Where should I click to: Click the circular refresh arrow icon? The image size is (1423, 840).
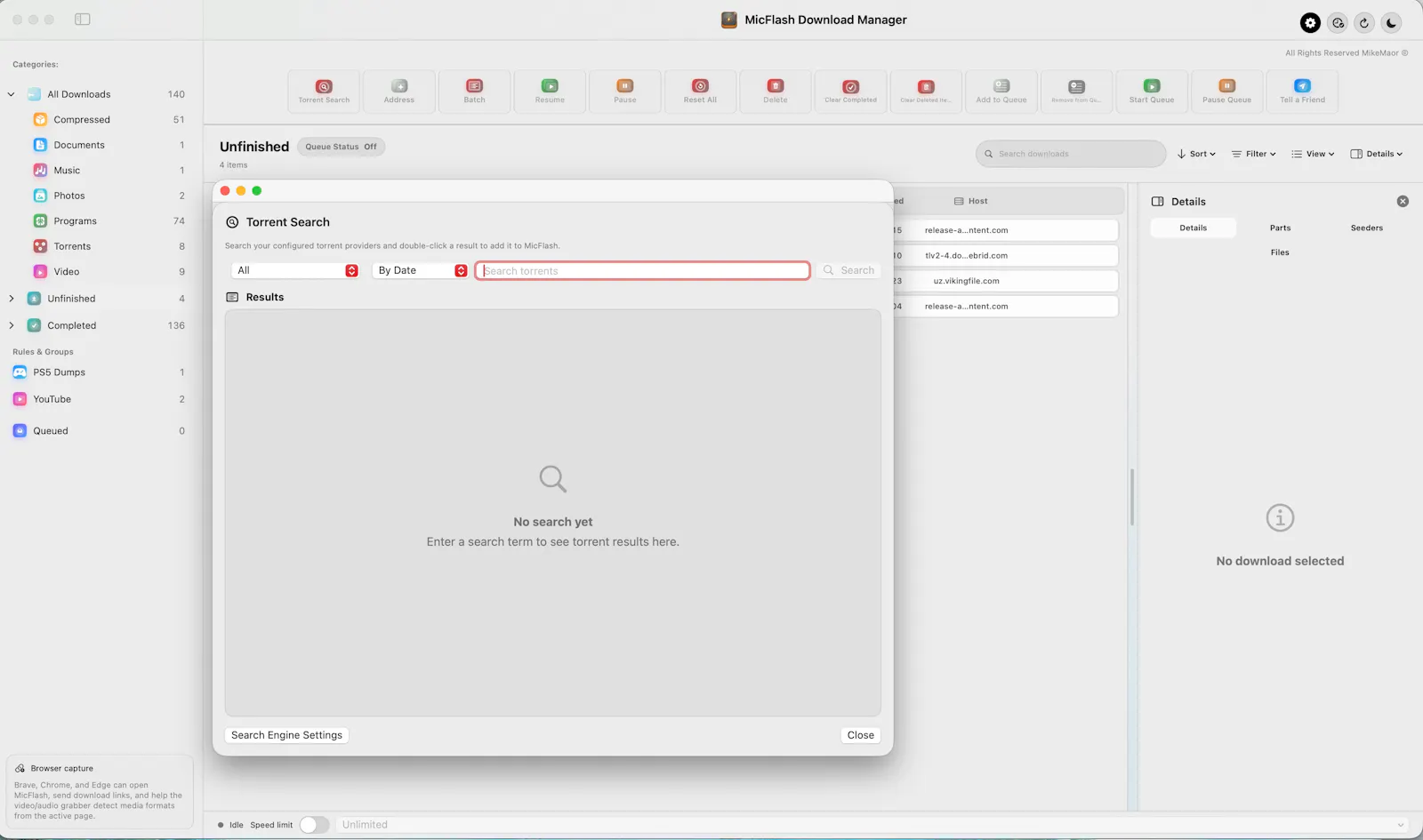click(1364, 23)
